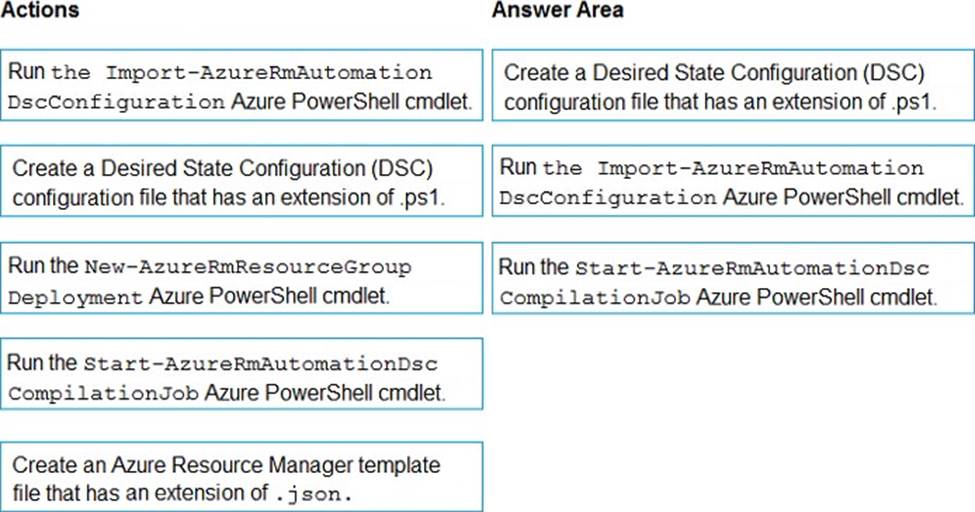
Task: Select the Import-AzureRmAutomationDscConfiguration box in the Actions list
Action: click(x=242, y=86)
